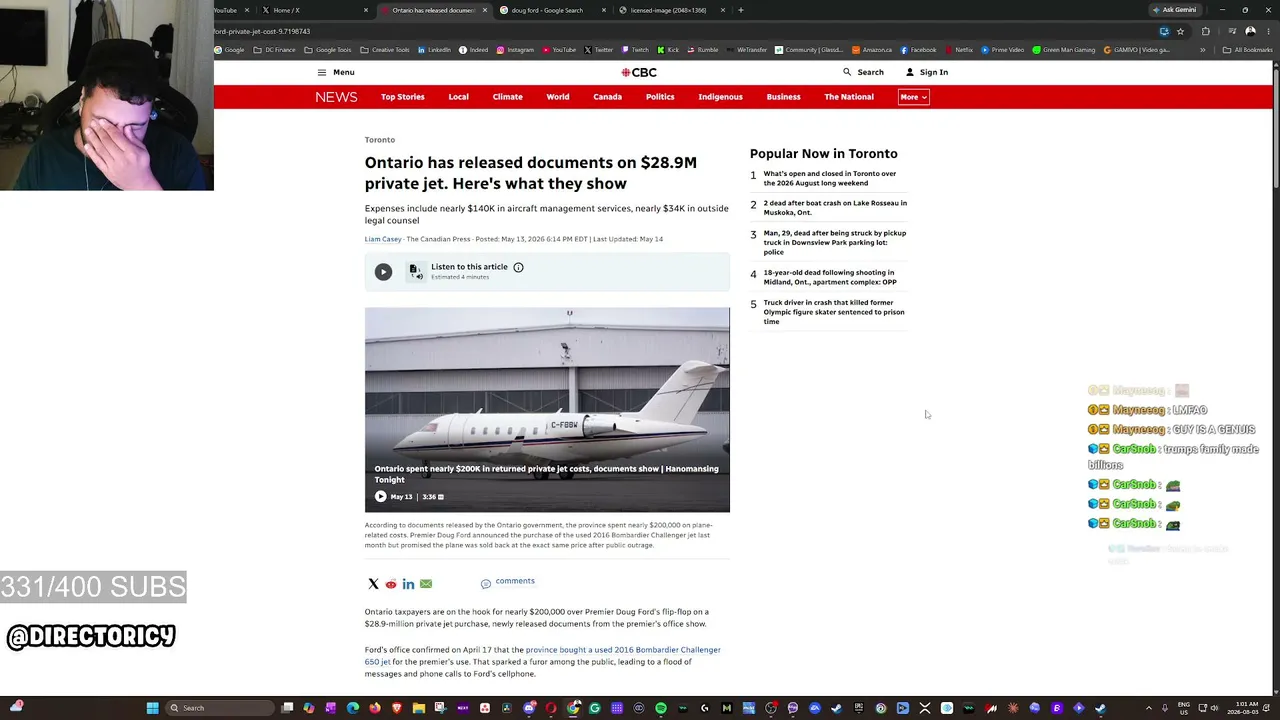This screenshot has height=720, width=1280.
Task: Switch to the licensed-image browser tab
Action: click(x=668, y=10)
